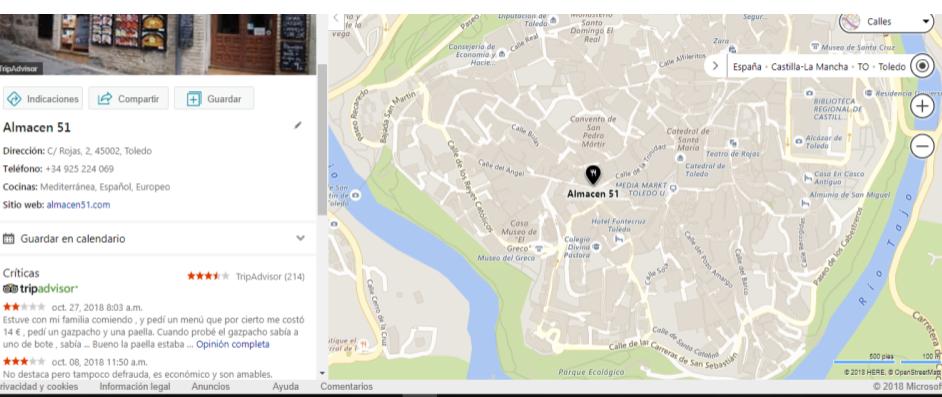
Task: Click the Convento de San Pedro Mártir label
Action: click(593, 132)
